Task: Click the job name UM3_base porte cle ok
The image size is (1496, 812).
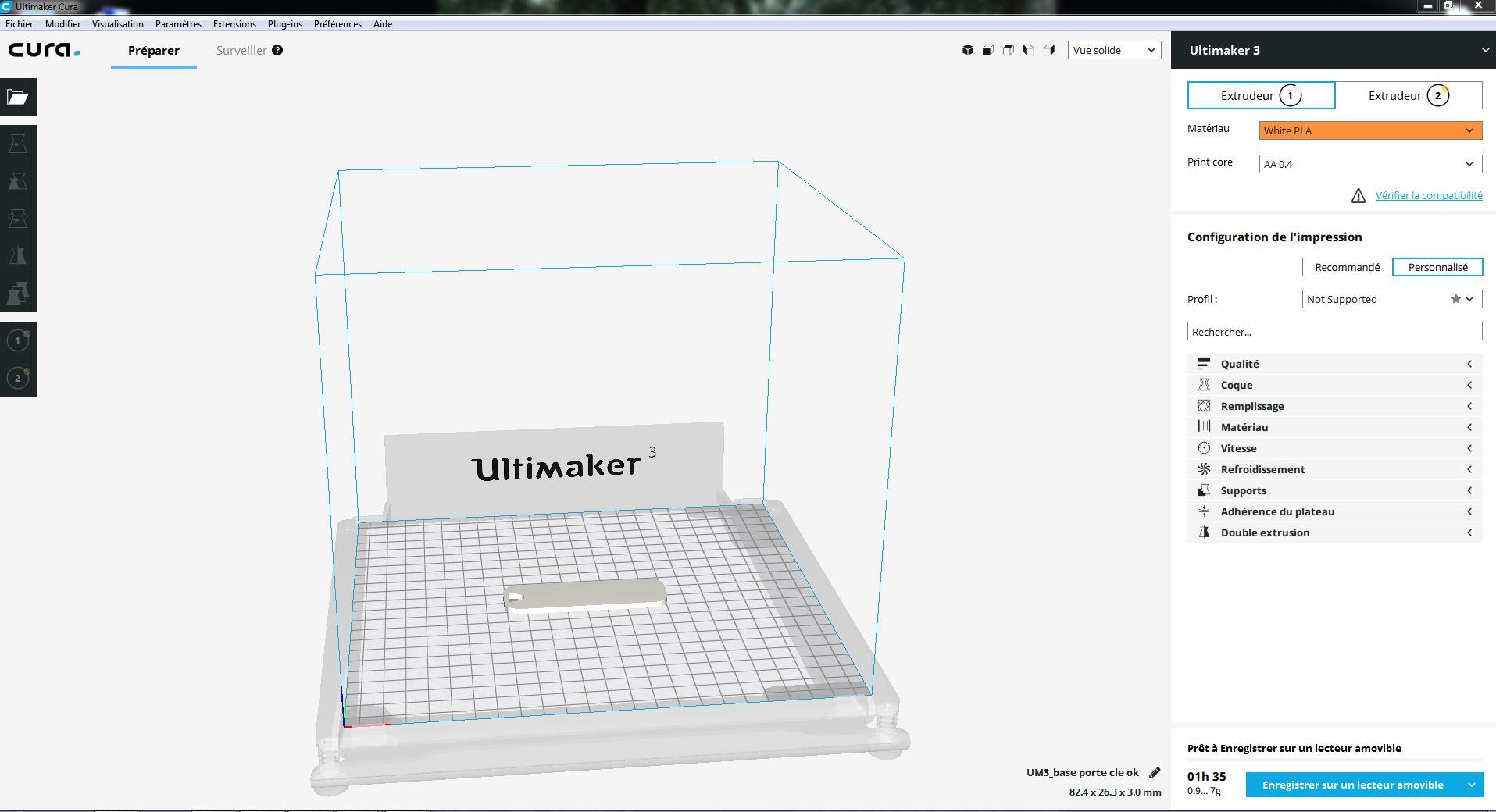Action: [1083, 772]
